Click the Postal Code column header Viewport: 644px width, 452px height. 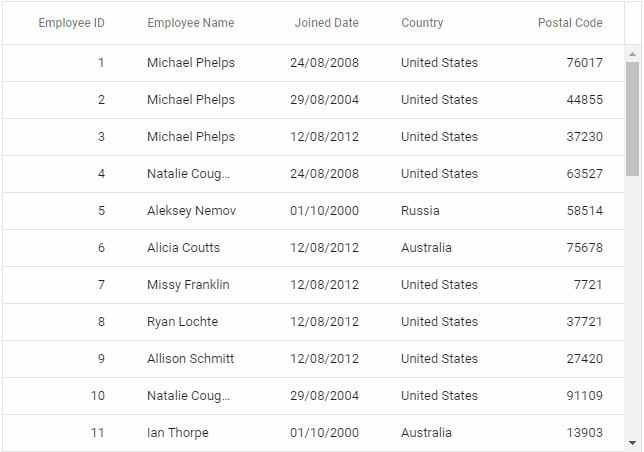coord(570,23)
